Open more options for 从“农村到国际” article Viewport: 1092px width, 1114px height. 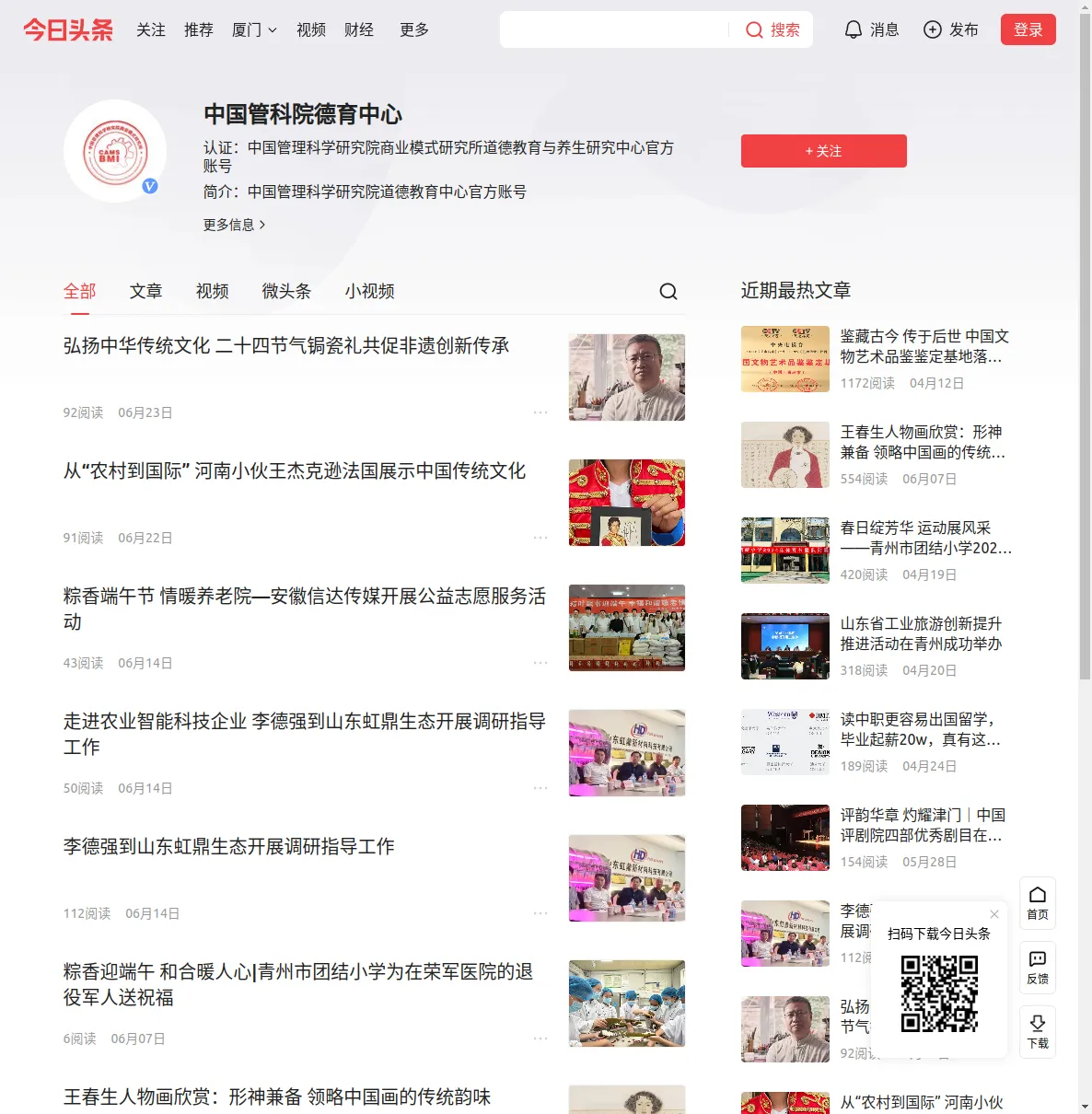(540, 538)
